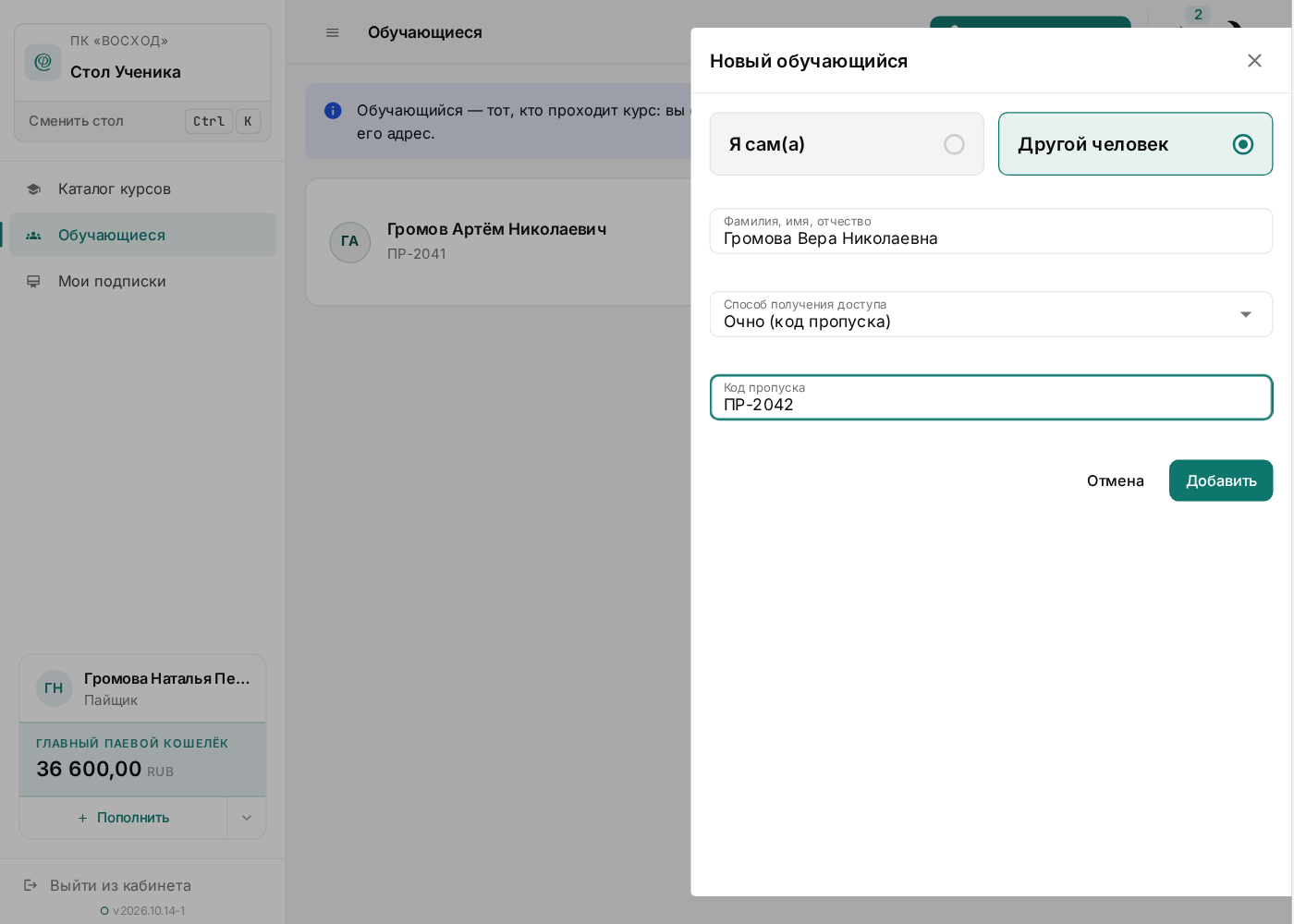Click the 36 600,00 wallet balance
1294x924 pixels.
89,769
